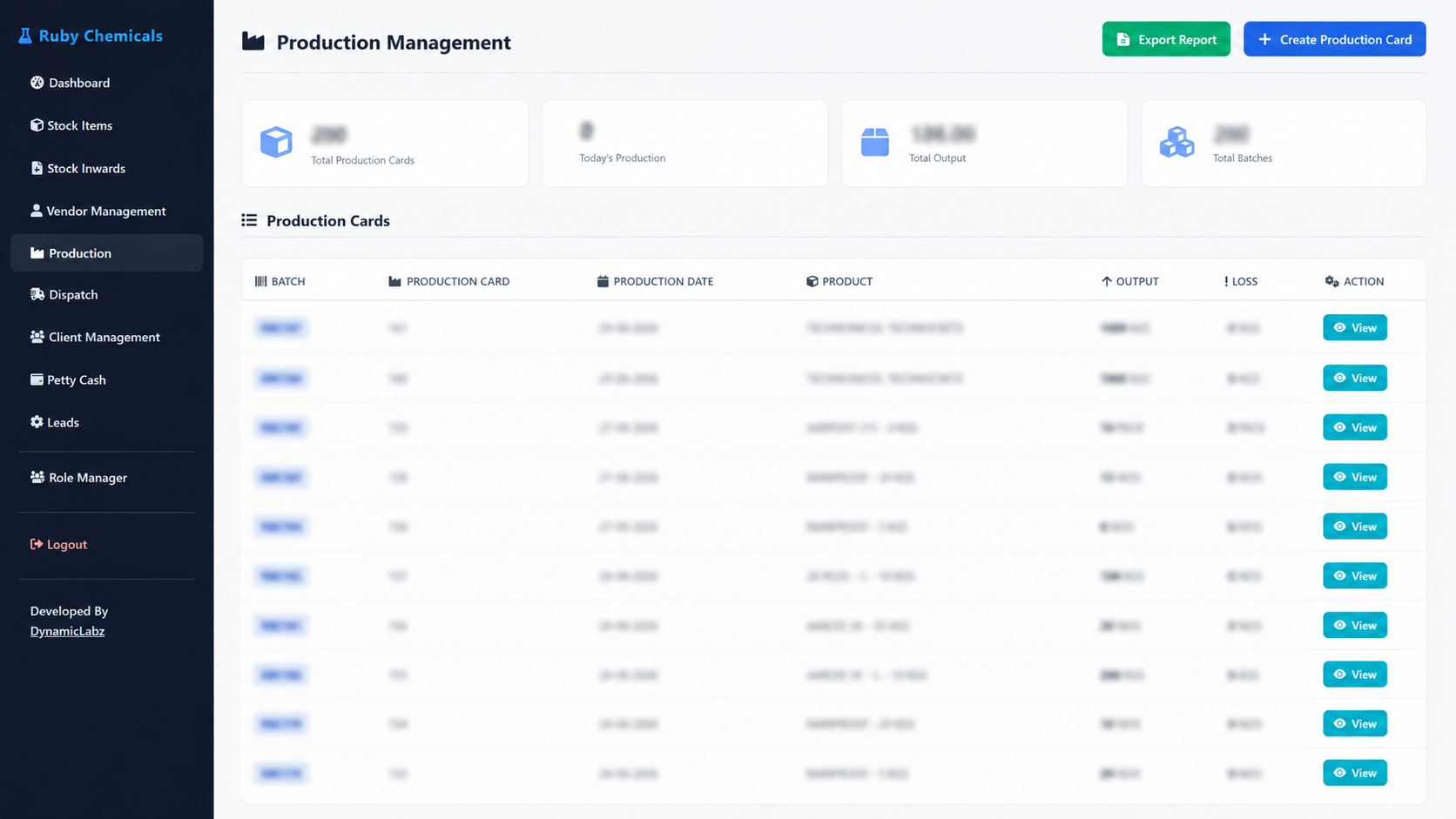Click the Total Output label
Screen dimensions: 1456x819
937,158
